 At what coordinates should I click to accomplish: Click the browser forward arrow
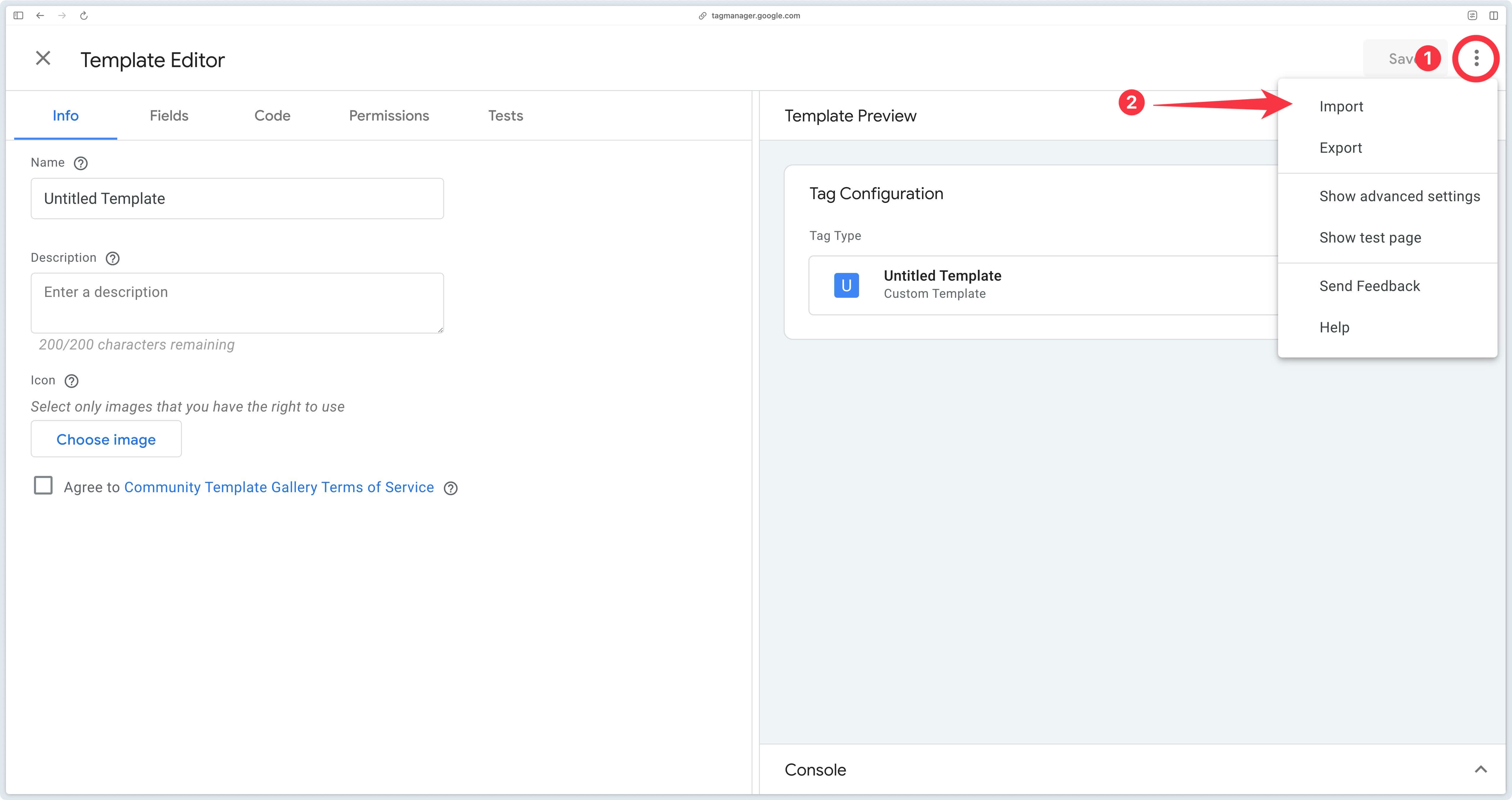62,15
